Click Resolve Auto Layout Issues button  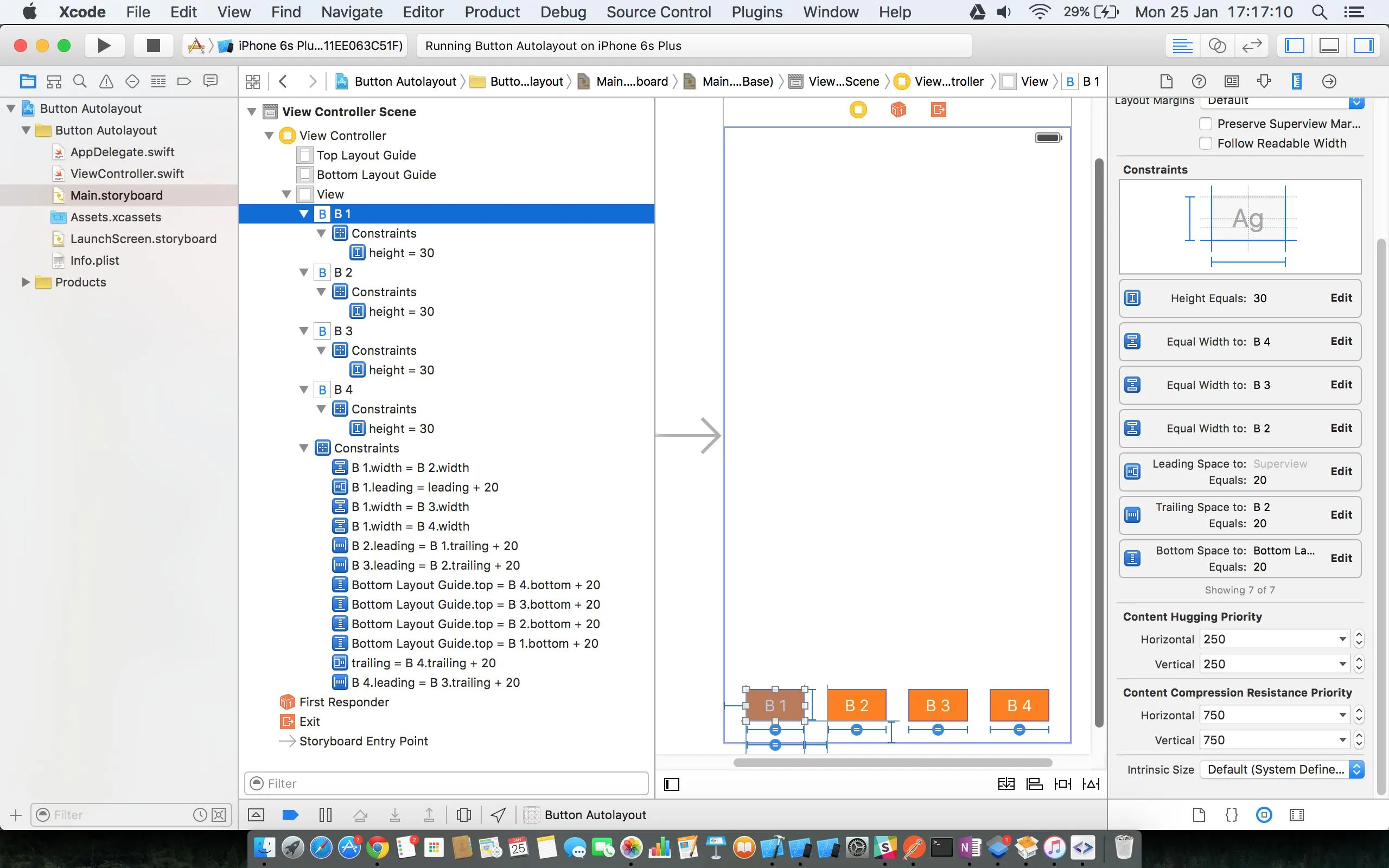pos(1091,783)
